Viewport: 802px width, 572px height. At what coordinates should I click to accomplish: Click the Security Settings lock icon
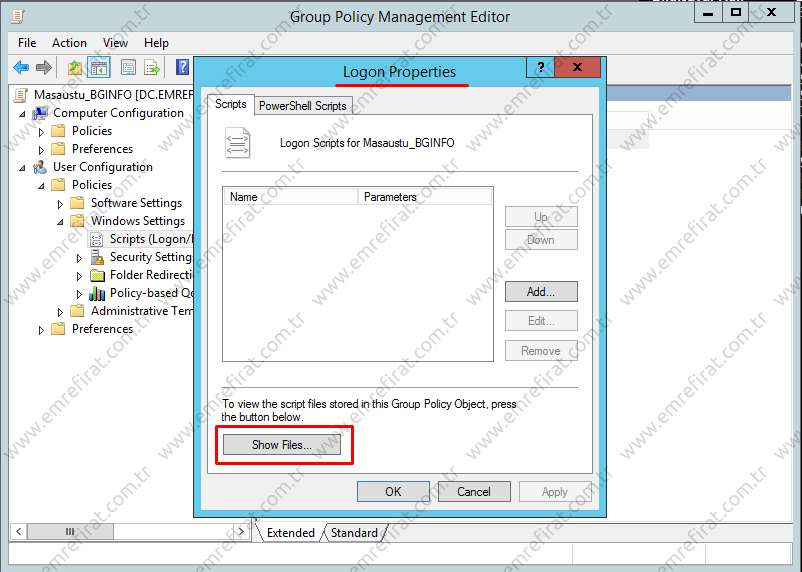tap(97, 257)
